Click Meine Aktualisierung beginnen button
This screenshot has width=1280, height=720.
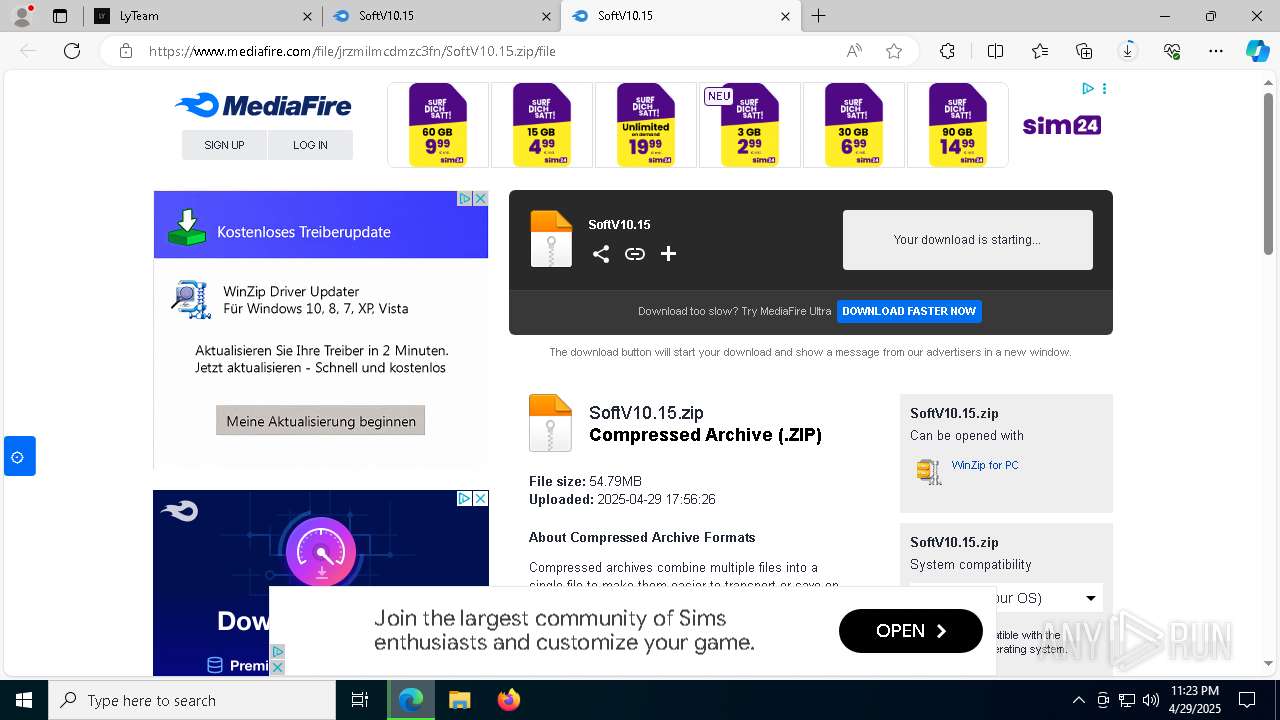point(321,421)
